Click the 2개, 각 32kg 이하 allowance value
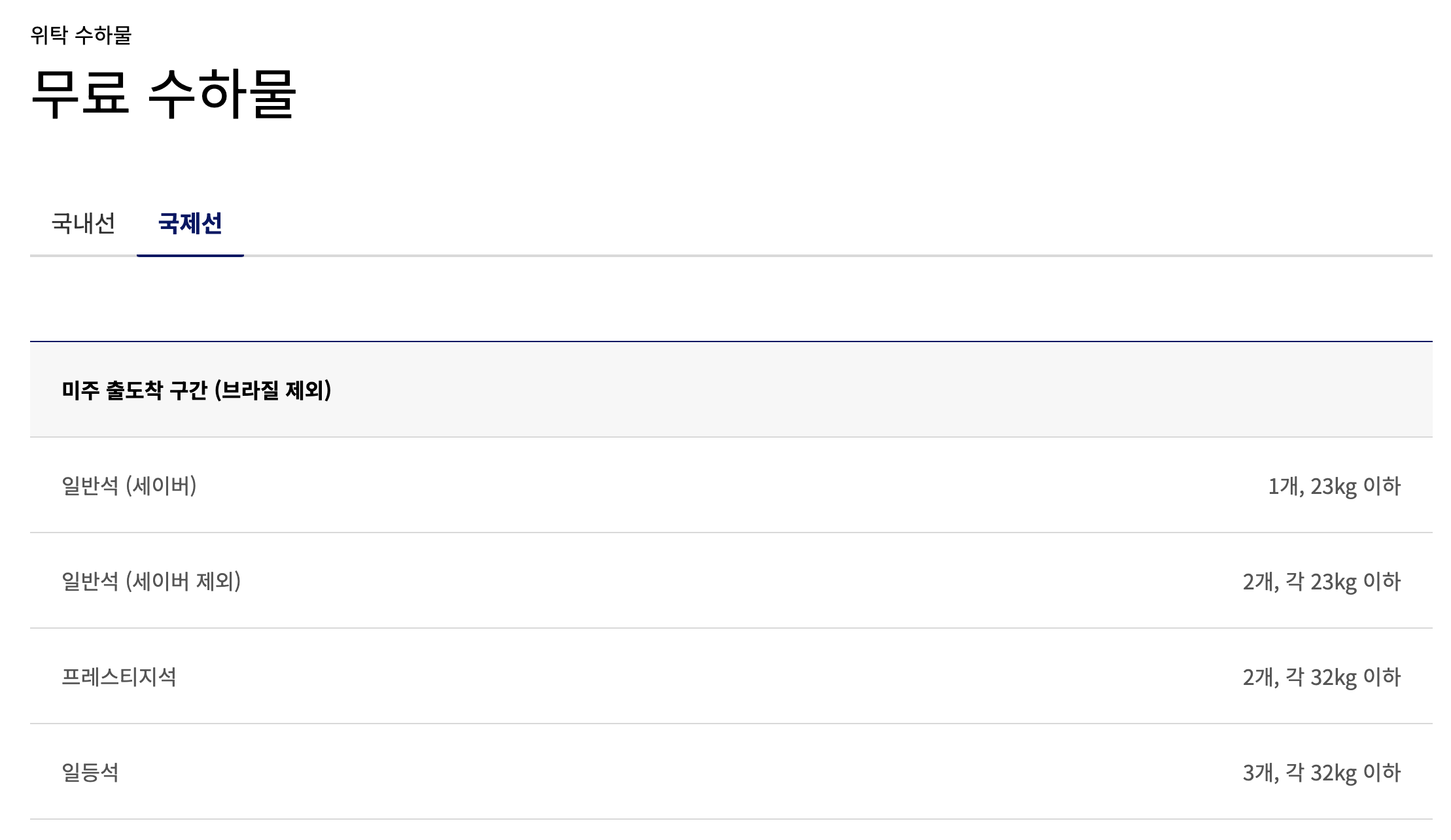1451x840 pixels. 1322,677
